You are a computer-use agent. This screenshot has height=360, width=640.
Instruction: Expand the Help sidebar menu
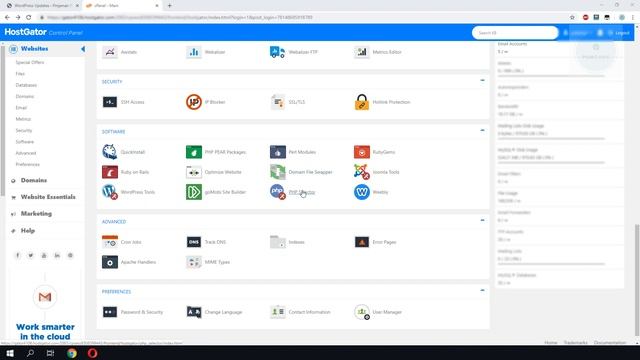tap(28, 231)
